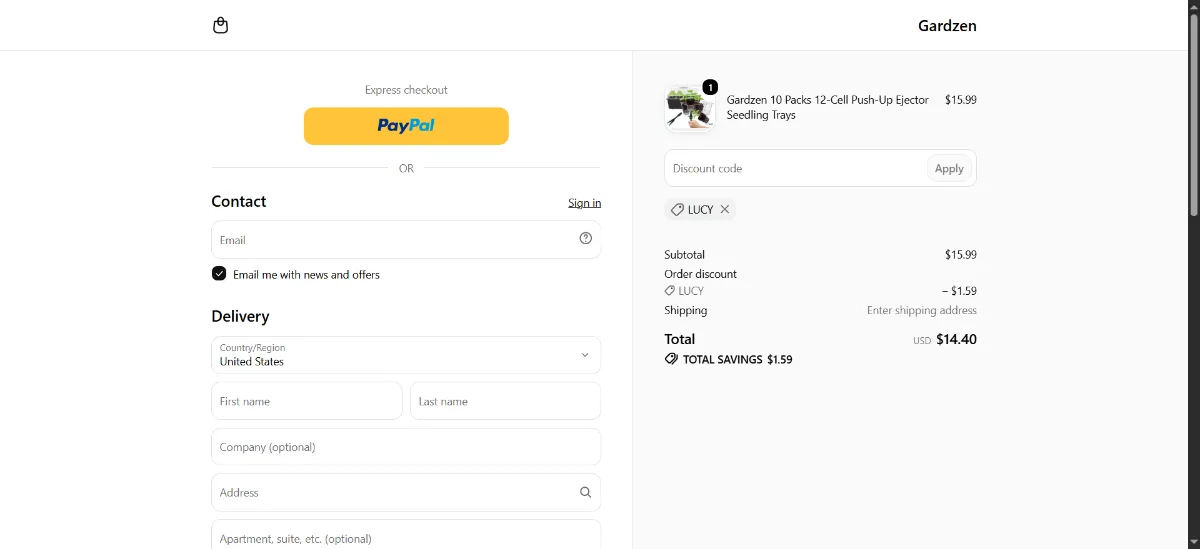Viewport: 1200px width, 549px height.
Task: Click the Delivery heading
Action: [240, 316]
